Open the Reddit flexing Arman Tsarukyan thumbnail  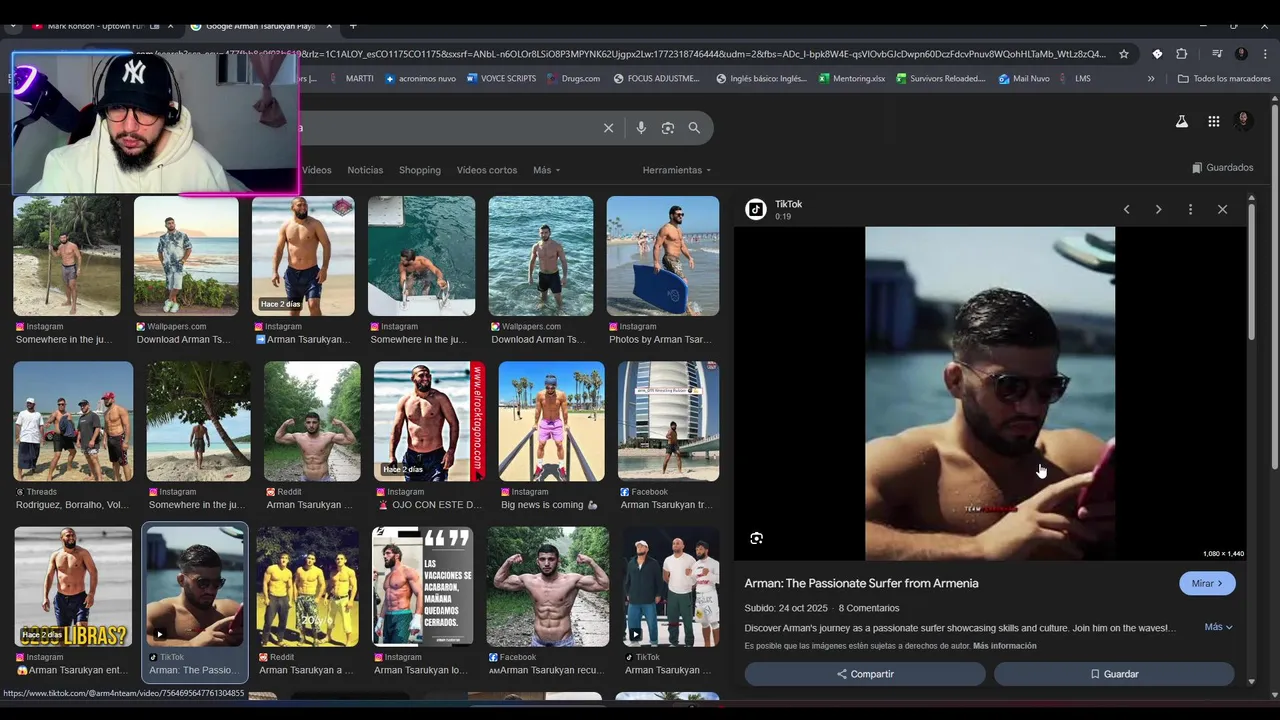point(312,421)
